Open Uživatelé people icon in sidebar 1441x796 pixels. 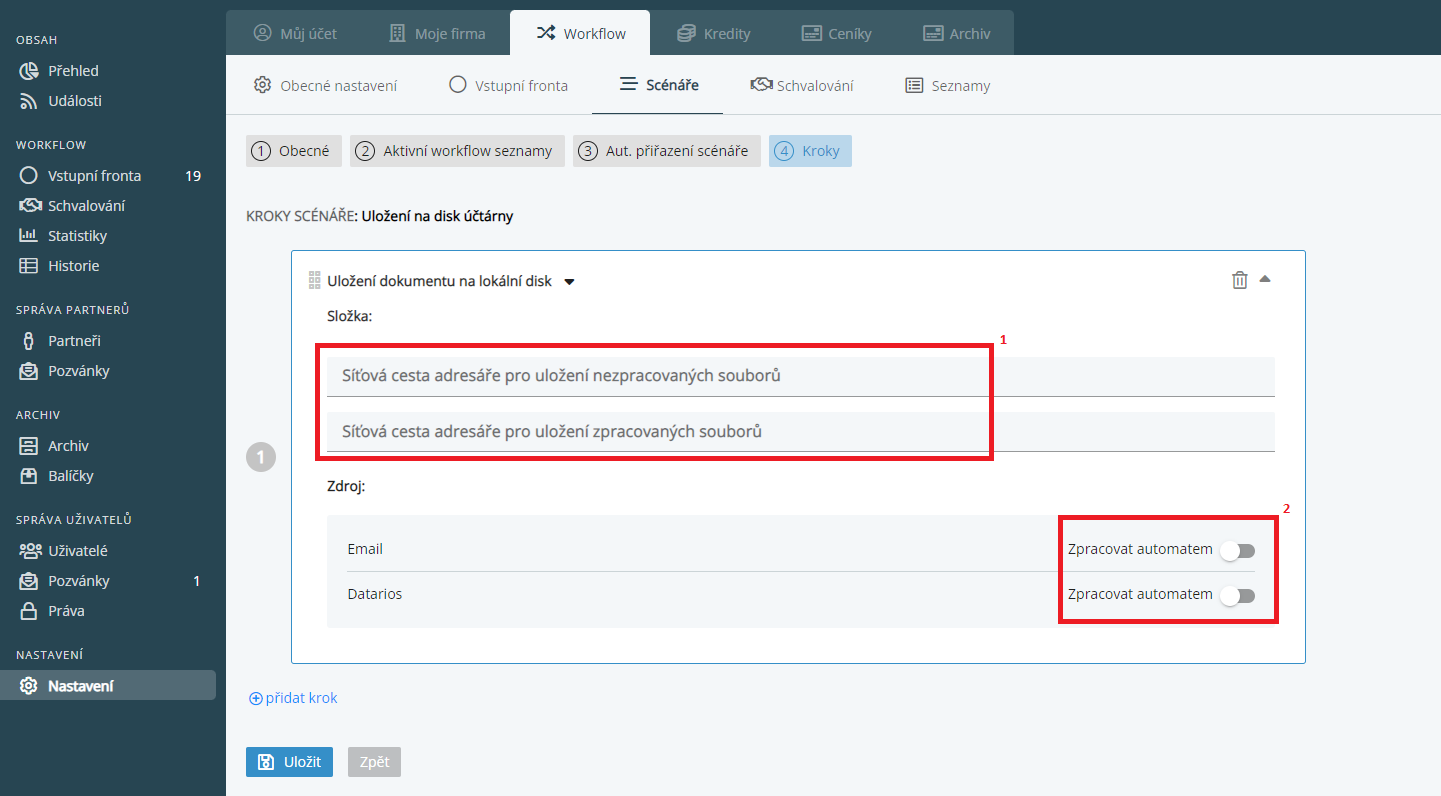tap(29, 551)
